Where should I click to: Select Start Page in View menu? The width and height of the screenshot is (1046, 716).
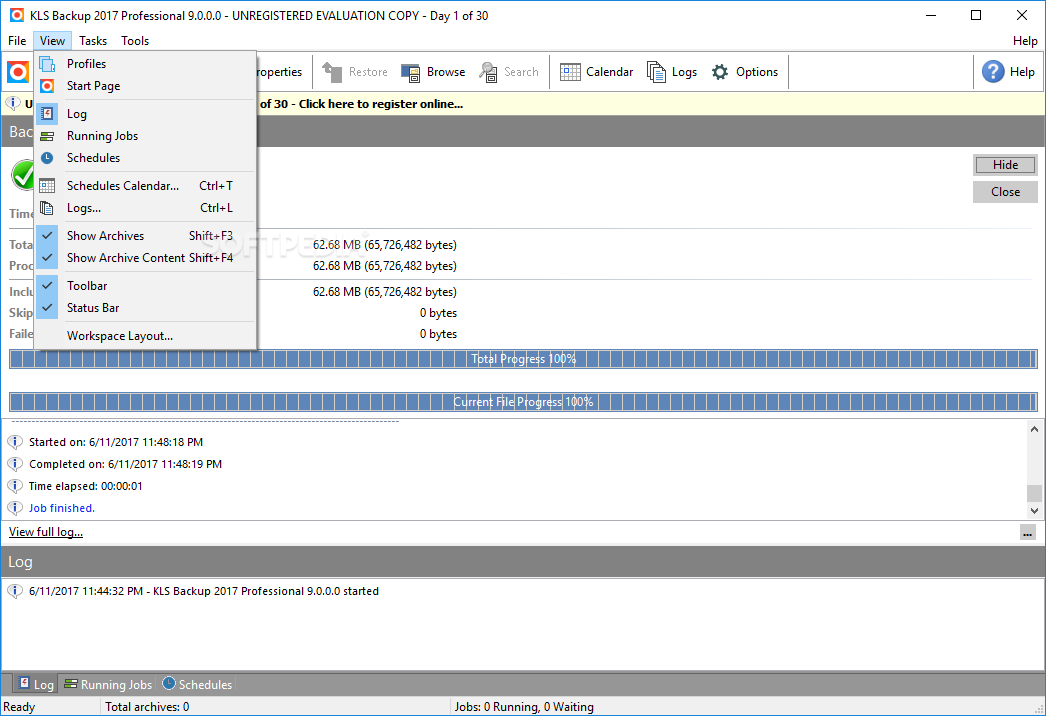[x=145, y=85]
